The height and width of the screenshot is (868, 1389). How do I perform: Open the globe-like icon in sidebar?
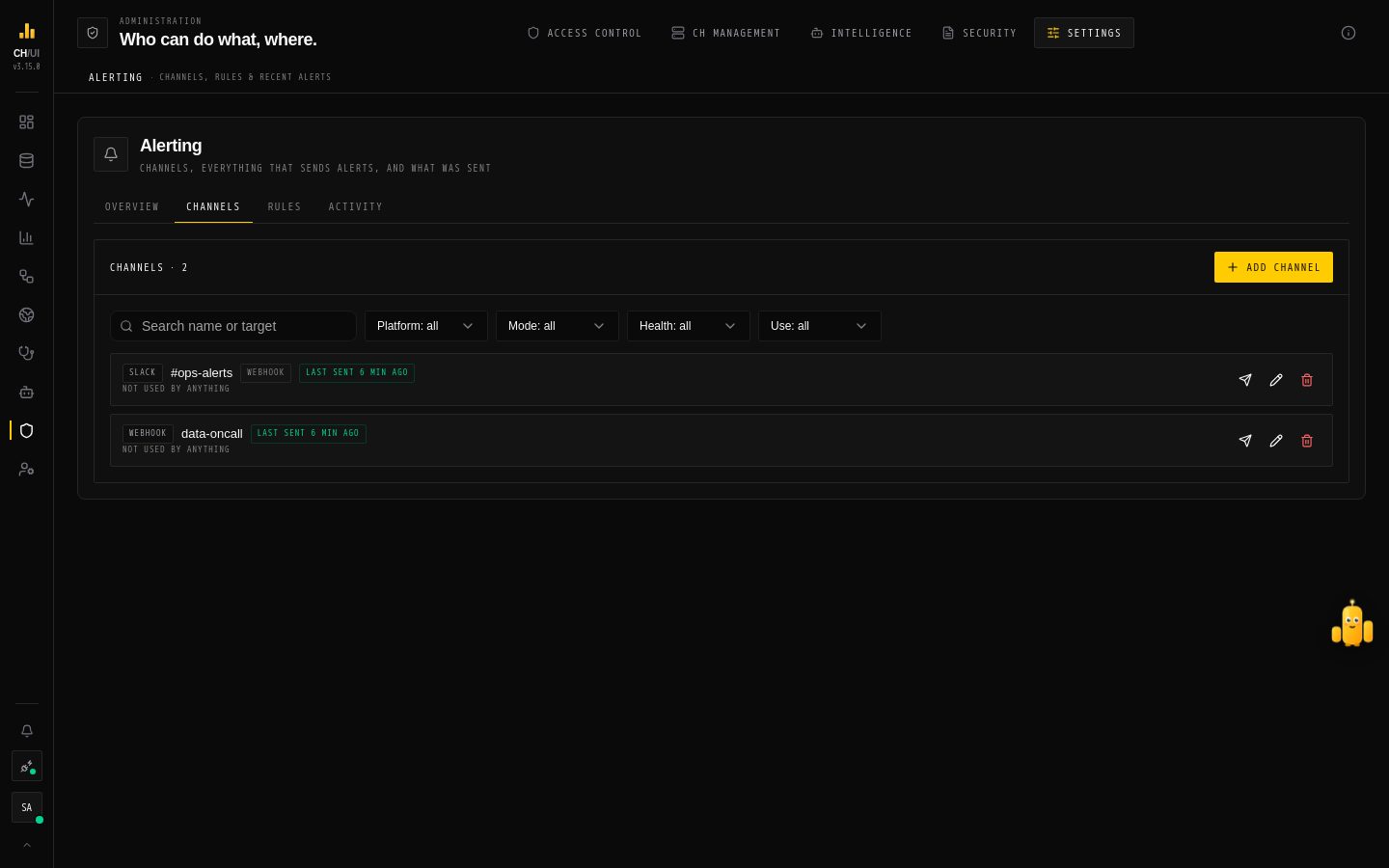pyautogui.click(x=27, y=315)
